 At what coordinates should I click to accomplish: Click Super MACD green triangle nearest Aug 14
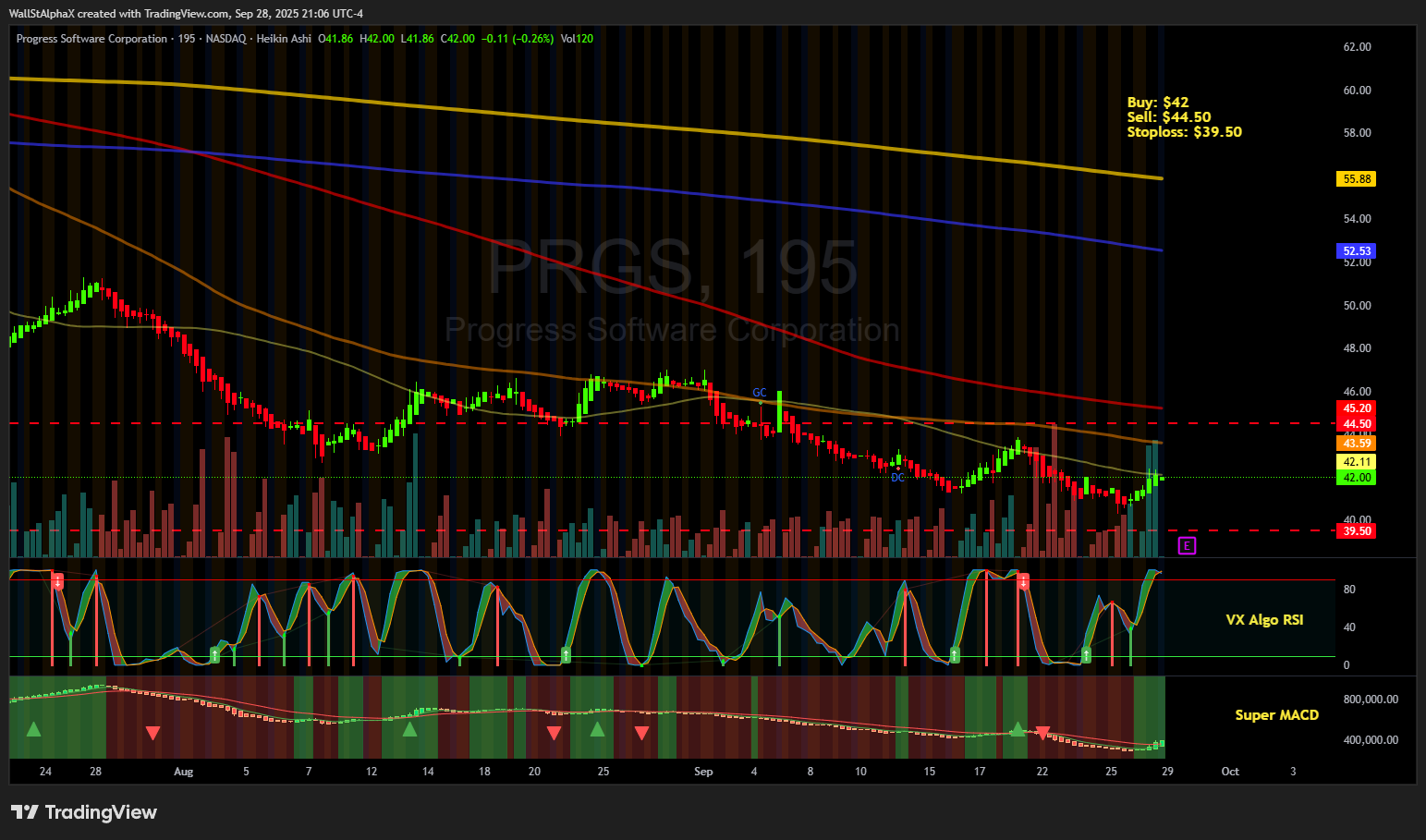point(409,729)
